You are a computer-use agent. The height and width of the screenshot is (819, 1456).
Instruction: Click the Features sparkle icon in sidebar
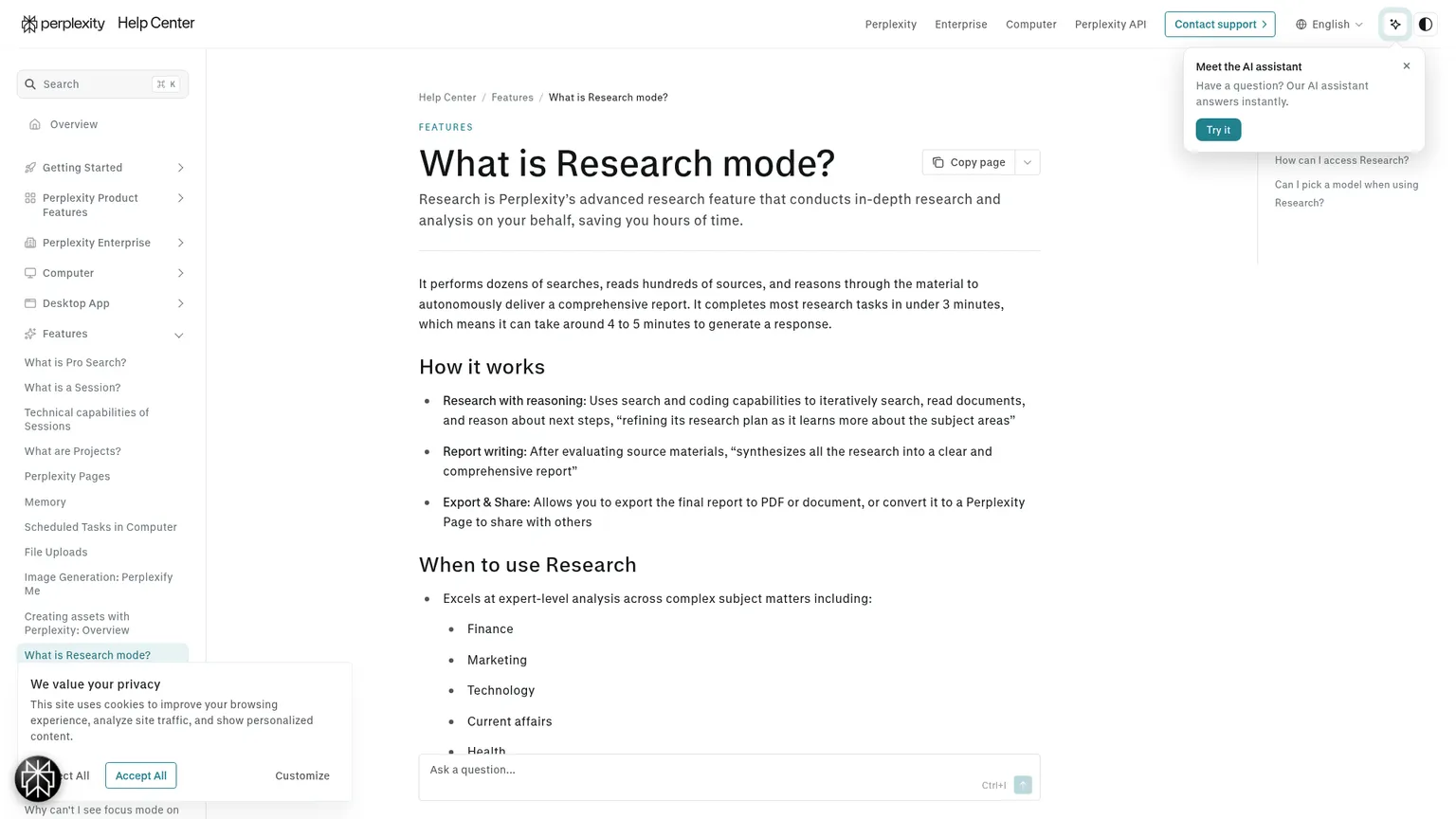click(x=30, y=334)
